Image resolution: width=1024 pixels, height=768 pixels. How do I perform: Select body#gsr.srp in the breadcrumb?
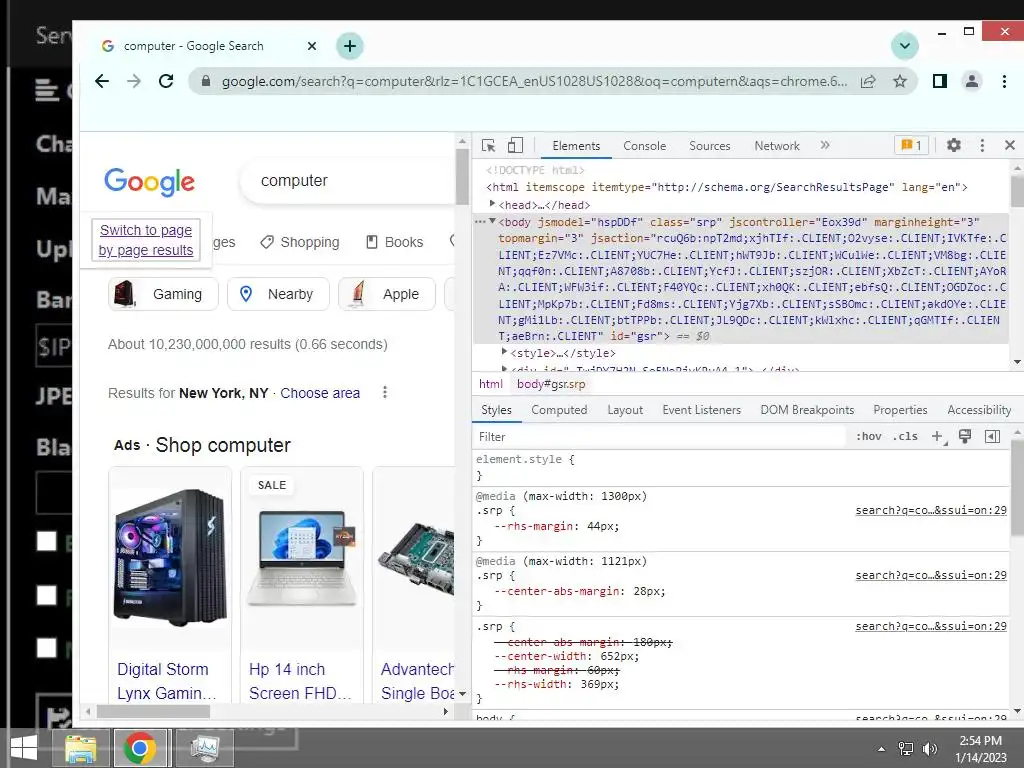point(551,384)
